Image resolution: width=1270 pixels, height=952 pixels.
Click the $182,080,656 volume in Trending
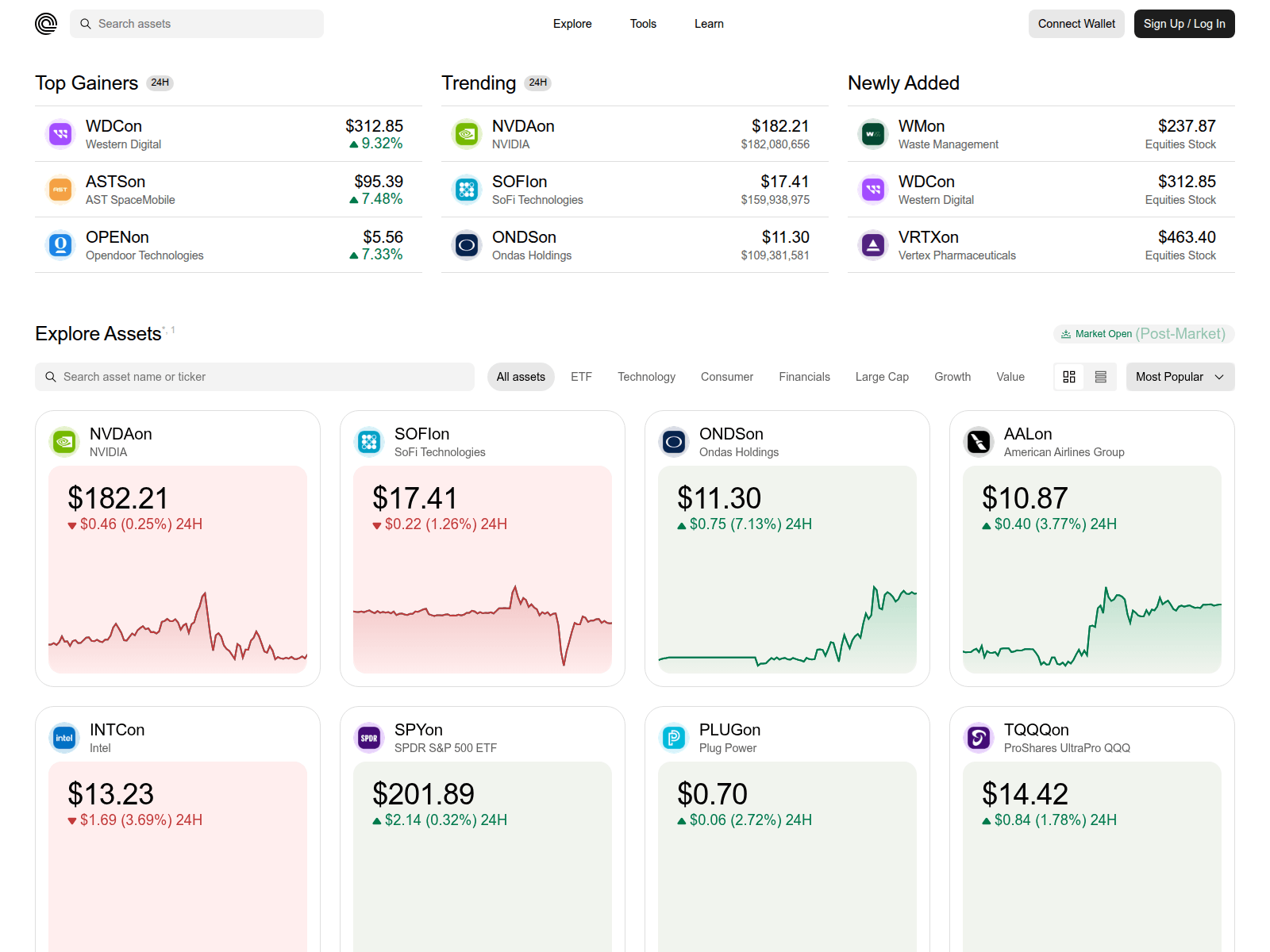pos(775,144)
